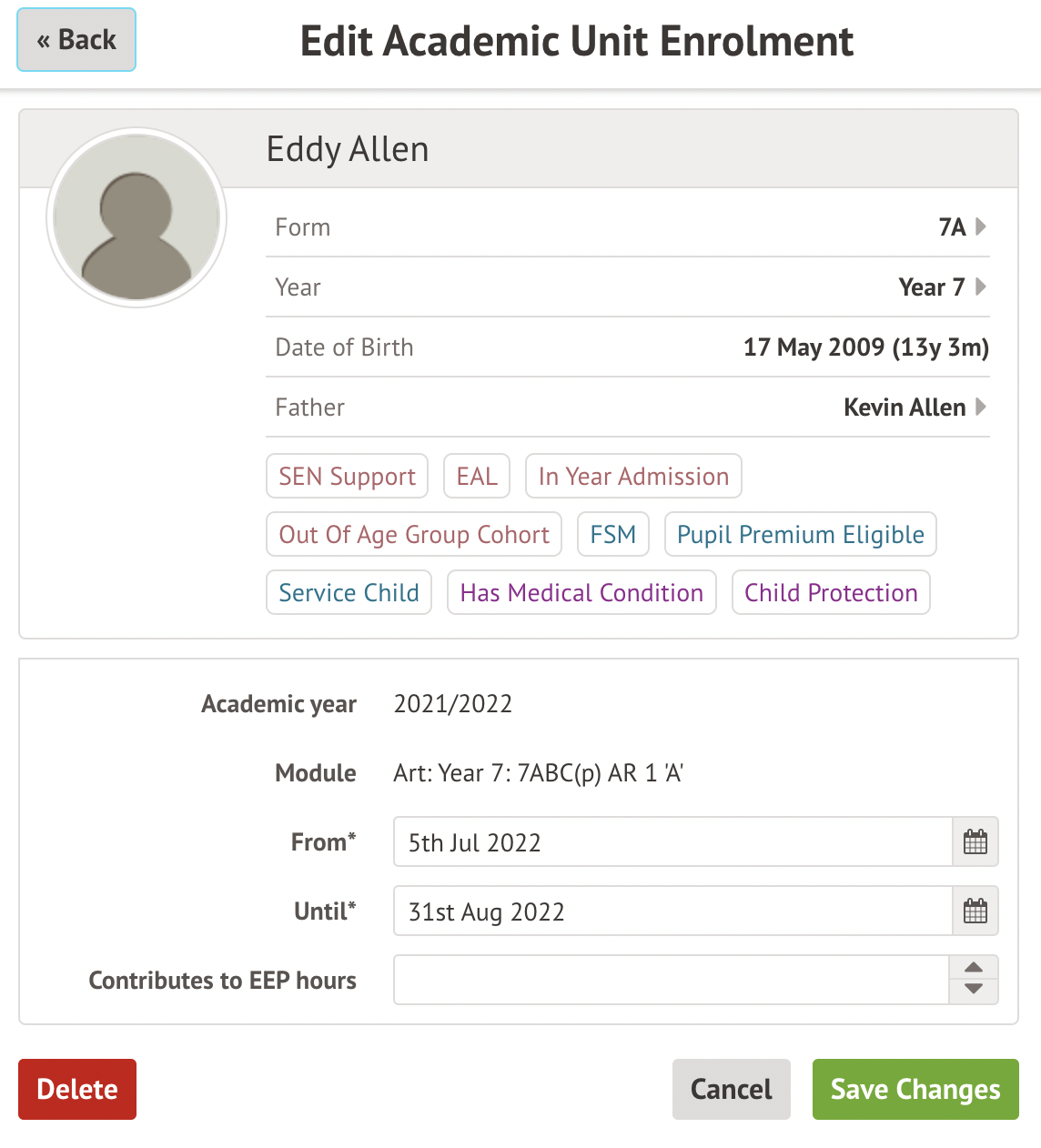The image size is (1041, 1148).
Task: Focus the From date input field
Action: [x=673, y=842]
